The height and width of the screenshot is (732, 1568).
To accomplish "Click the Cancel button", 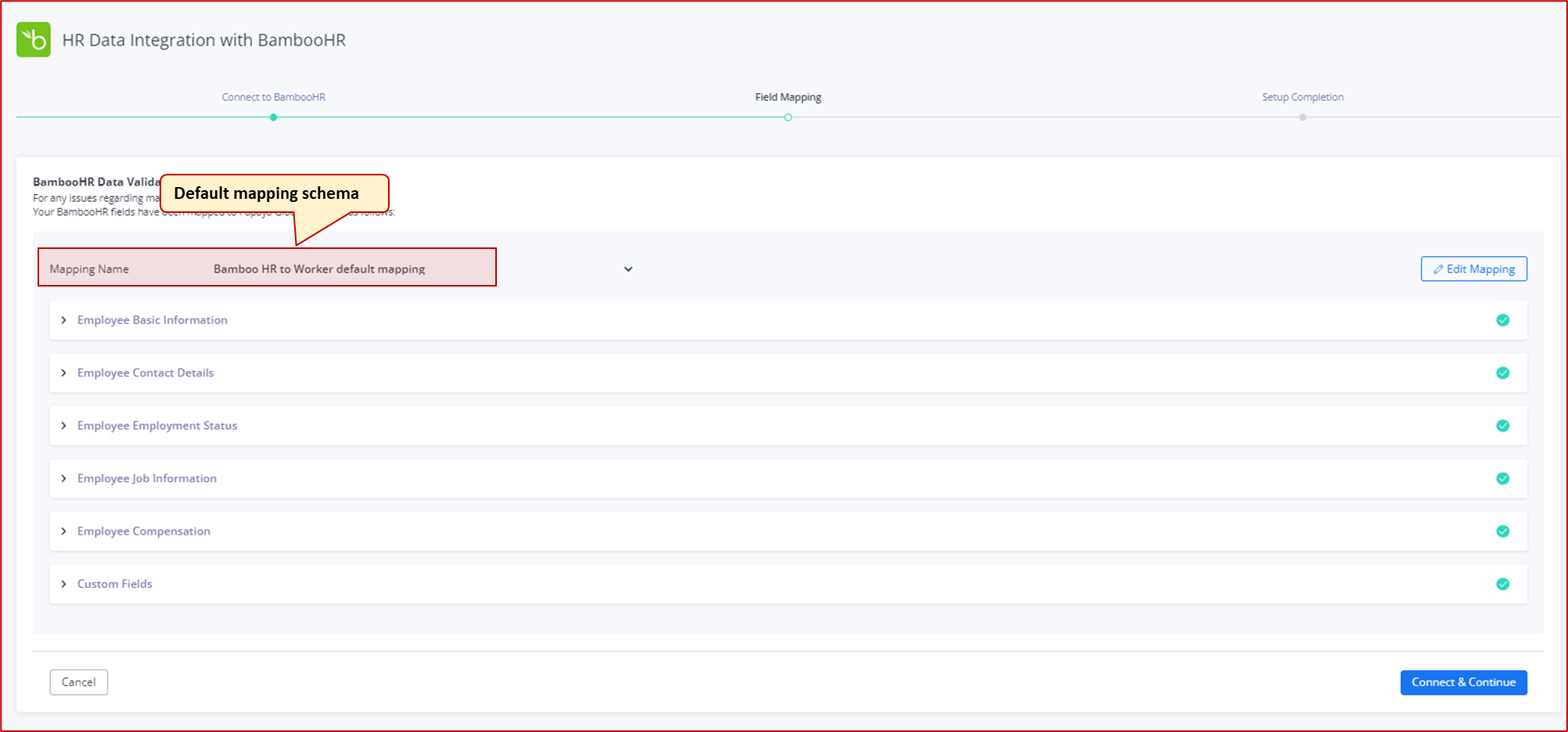I will (x=78, y=682).
